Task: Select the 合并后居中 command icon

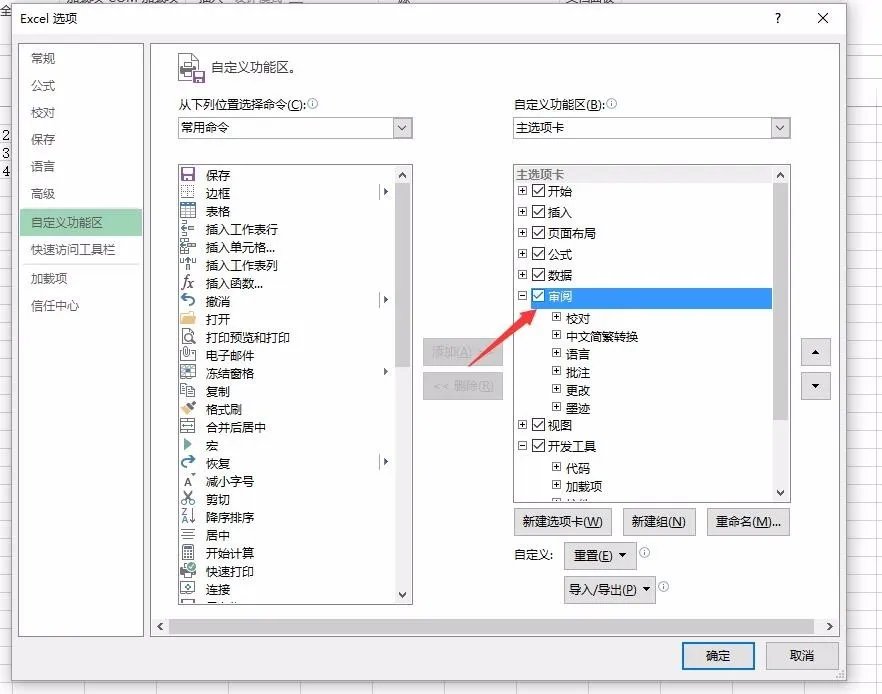Action: 190,427
